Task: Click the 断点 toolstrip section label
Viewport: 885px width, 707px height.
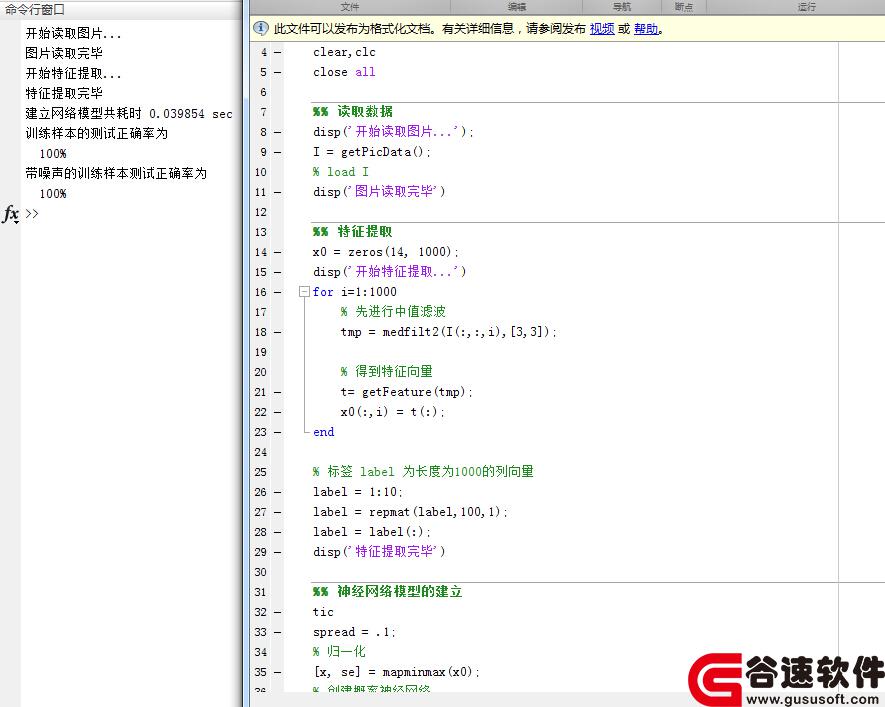Action: (684, 7)
